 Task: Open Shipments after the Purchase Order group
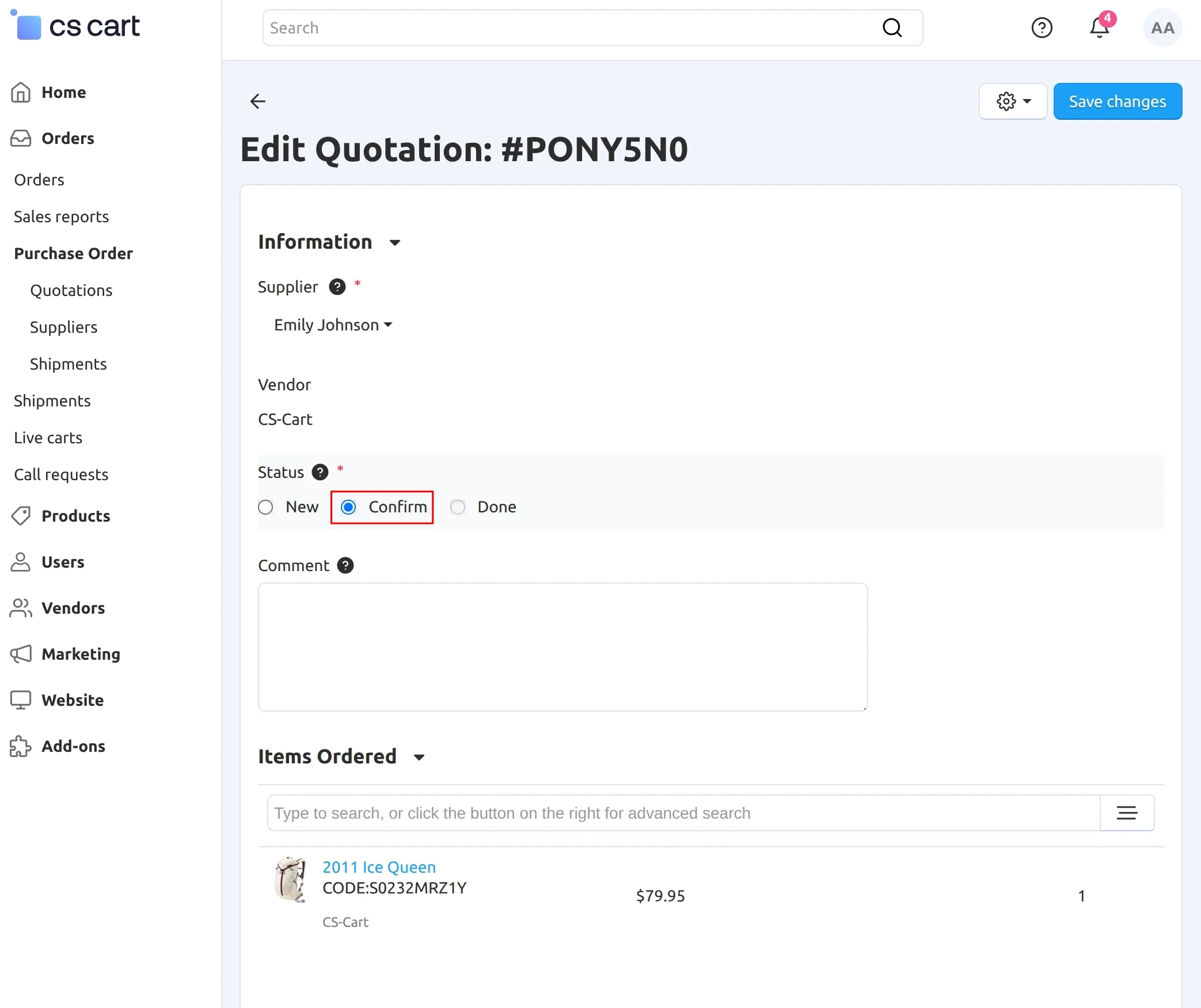[x=52, y=401]
